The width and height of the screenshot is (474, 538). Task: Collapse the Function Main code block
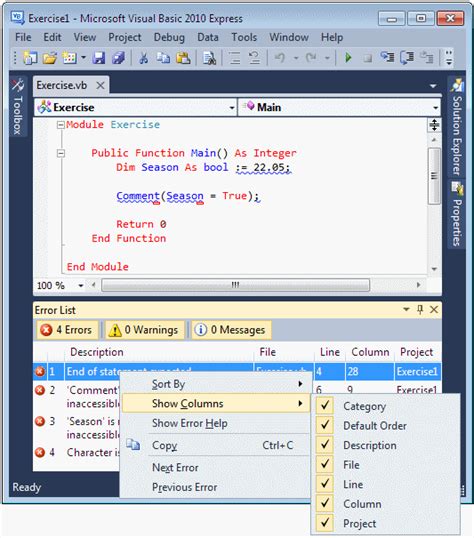pos(61,153)
